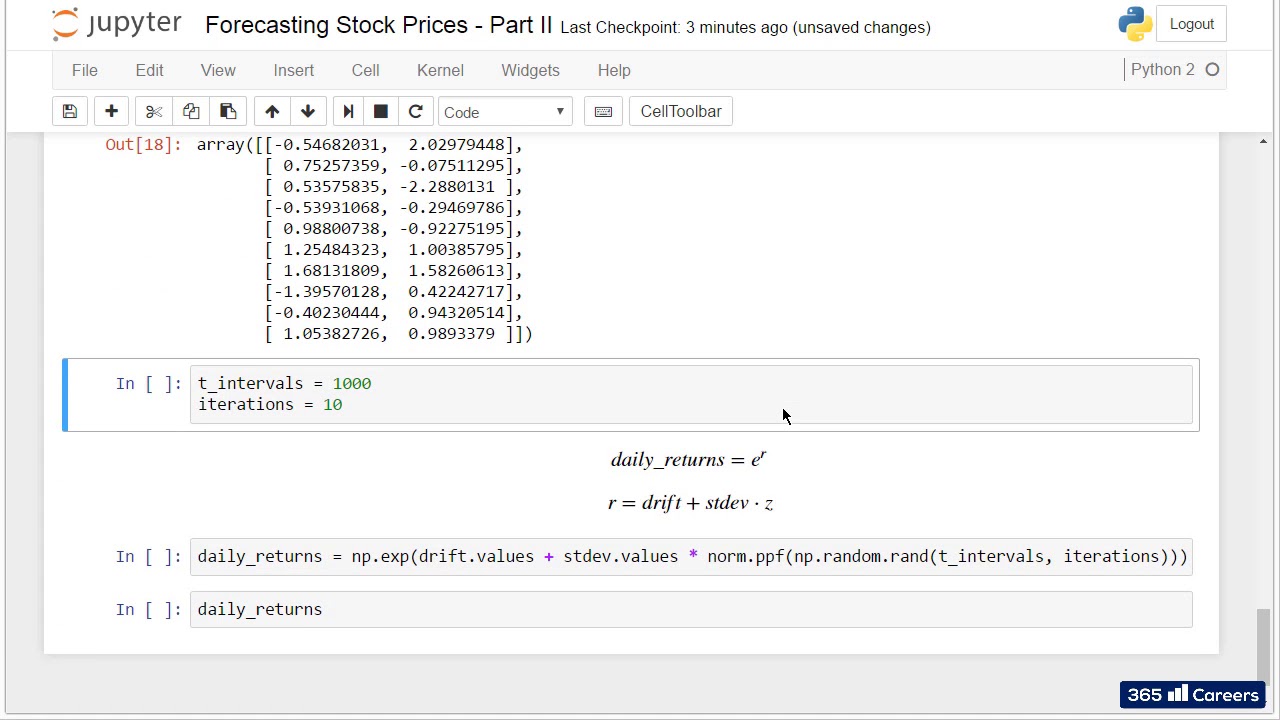Click the Python 2 kernel name
The width and height of the screenshot is (1280, 720).
click(x=1163, y=70)
